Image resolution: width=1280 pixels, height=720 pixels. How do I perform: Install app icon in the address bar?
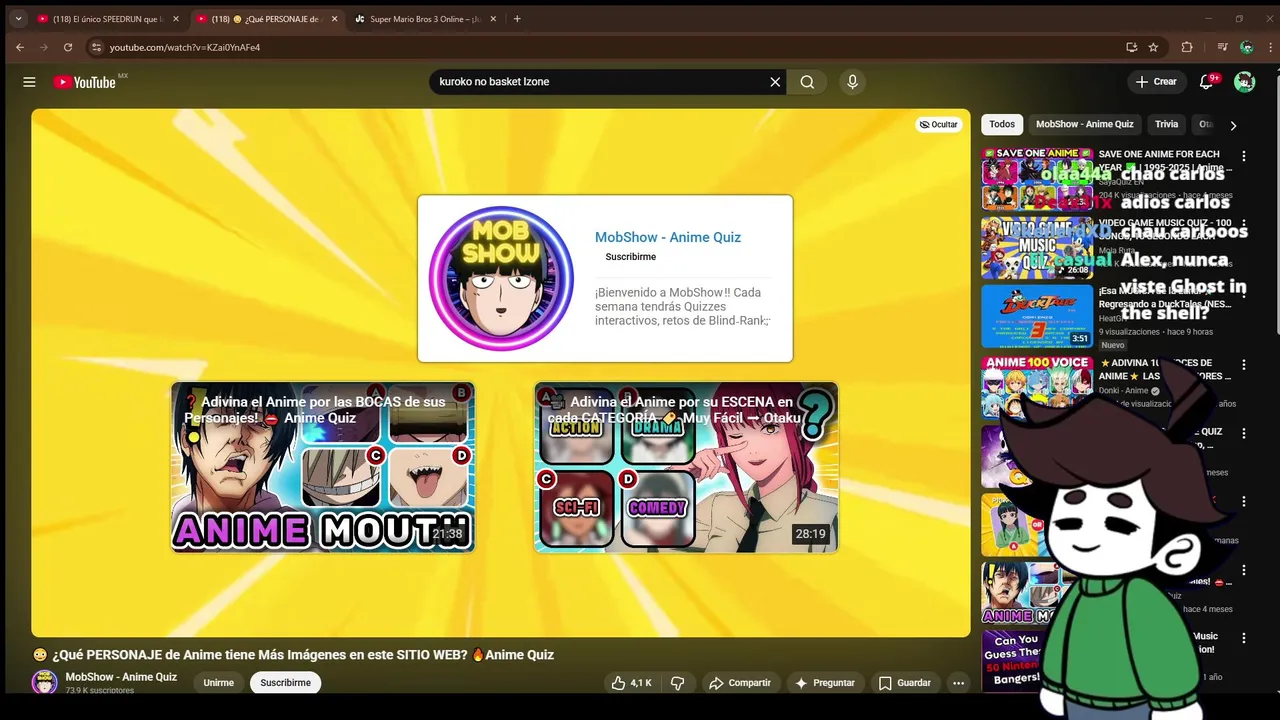pos(1131,47)
